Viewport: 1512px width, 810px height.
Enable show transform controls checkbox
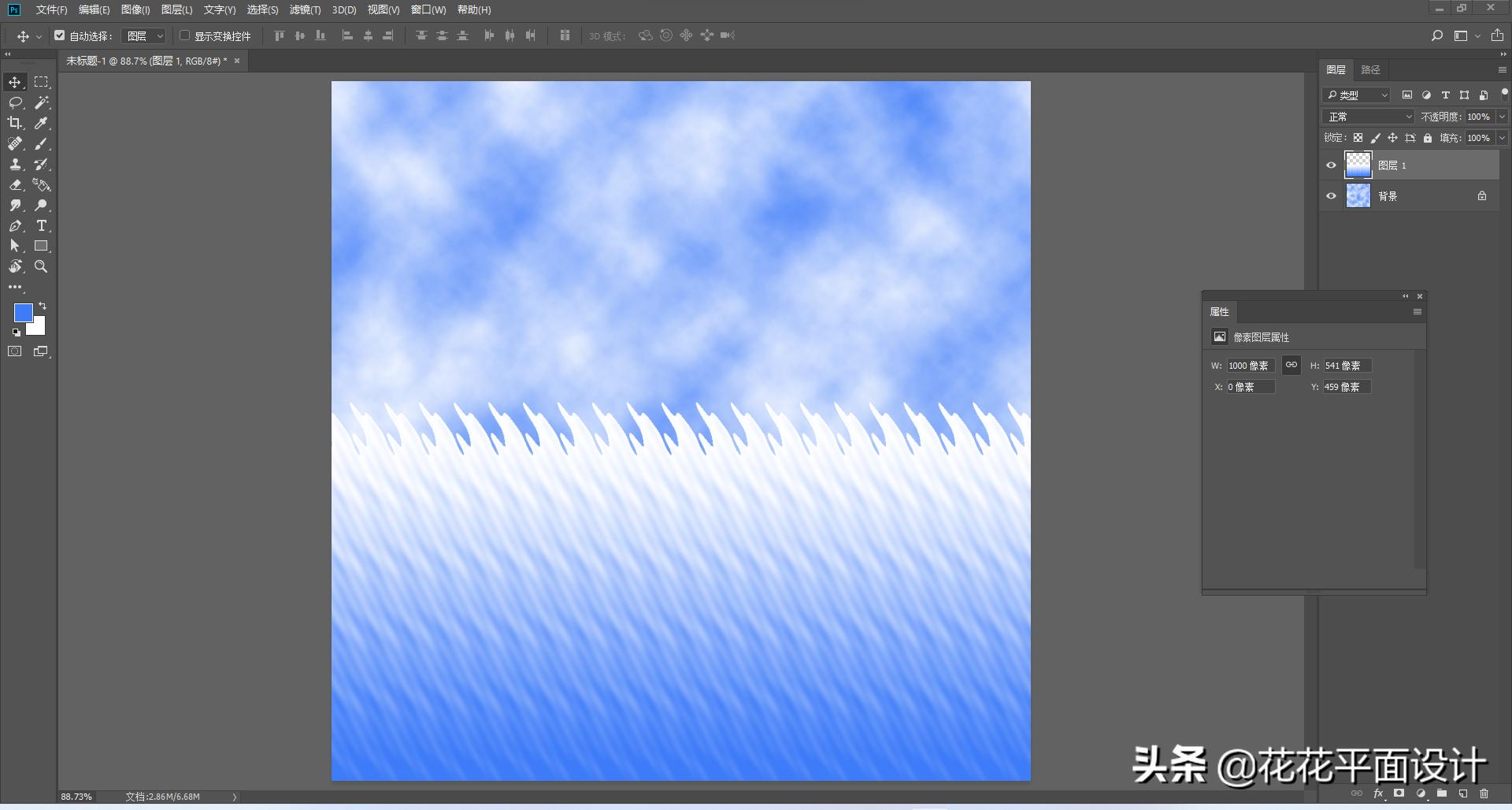point(184,35)
